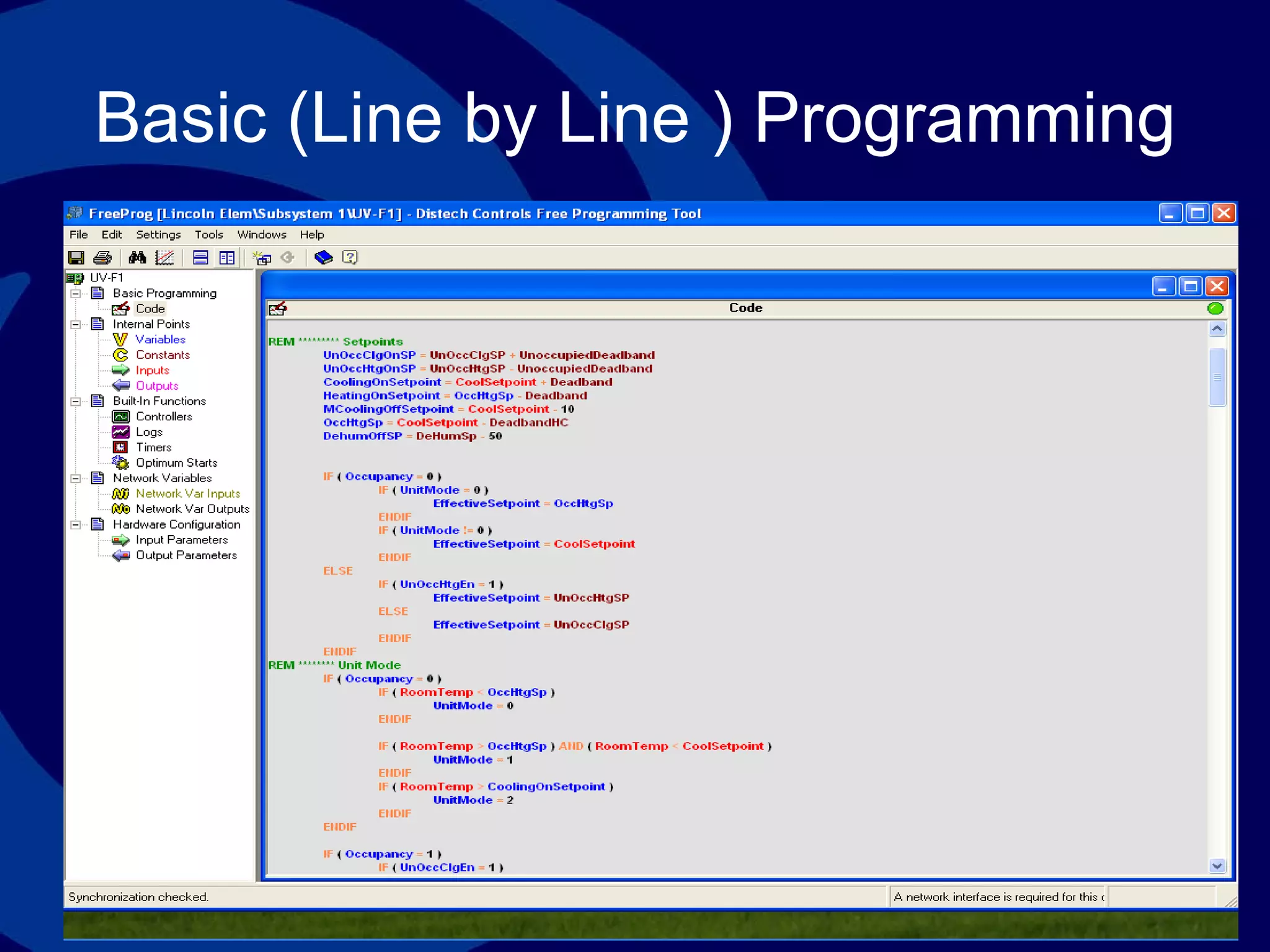Click the new window sparkle icon
The height and width of the screenshot is (952, 1270).
(x=262, y=258)
